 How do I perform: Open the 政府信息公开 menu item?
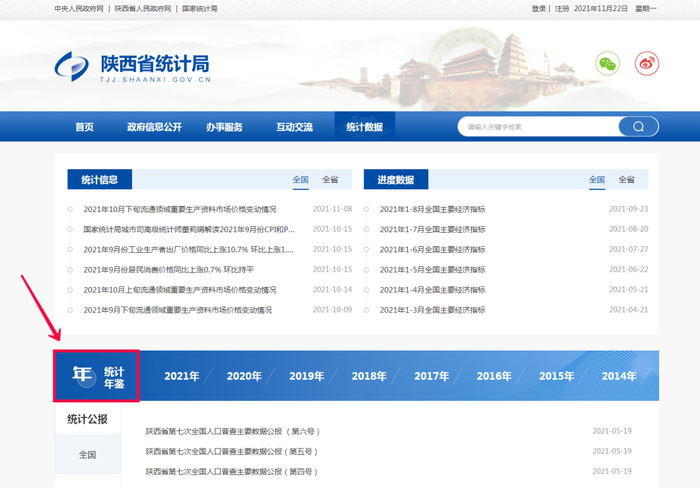(154, 127)
